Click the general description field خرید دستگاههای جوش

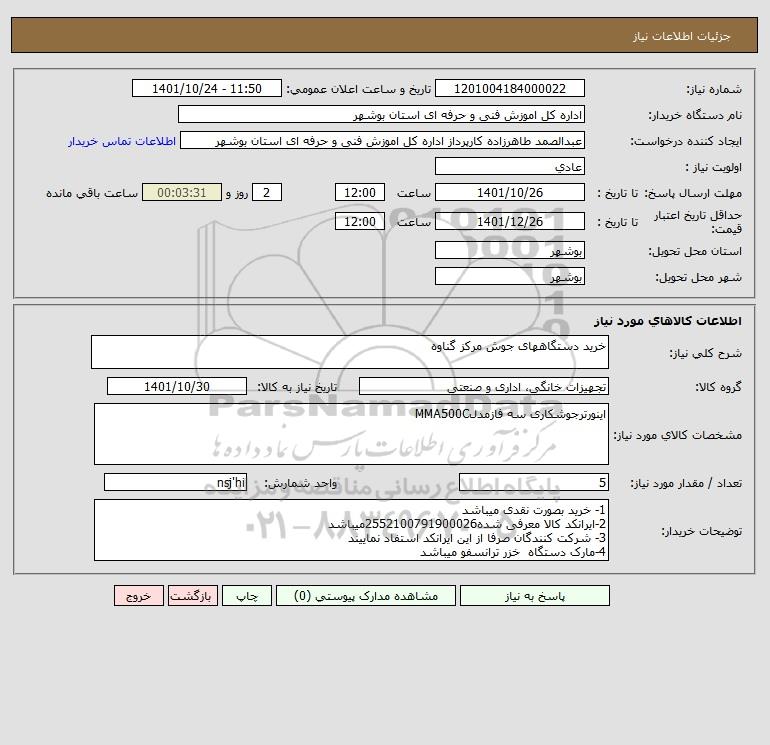tap(350, 352)
